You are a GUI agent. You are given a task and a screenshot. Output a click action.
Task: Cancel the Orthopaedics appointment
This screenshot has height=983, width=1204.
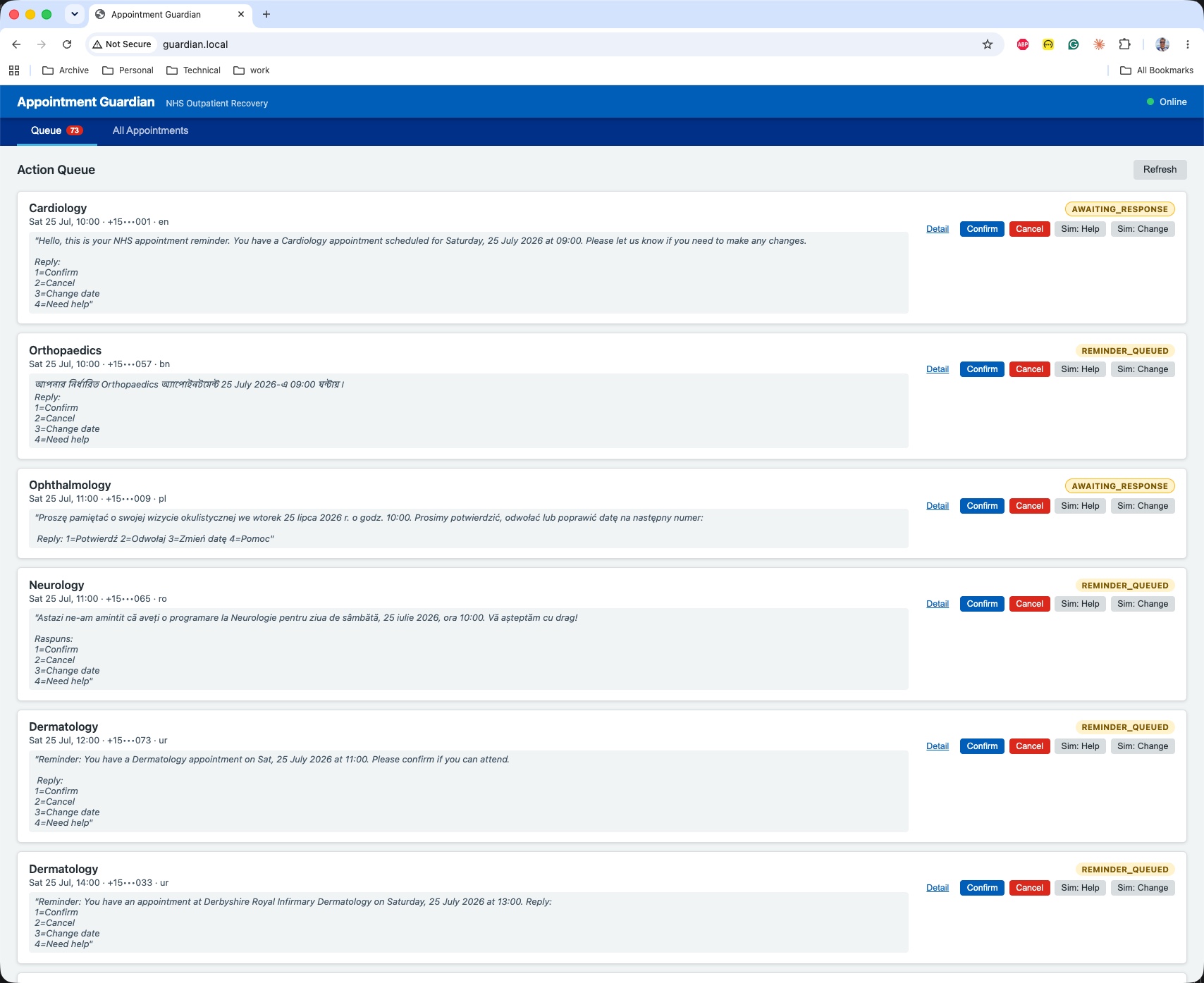(1029, 369)
